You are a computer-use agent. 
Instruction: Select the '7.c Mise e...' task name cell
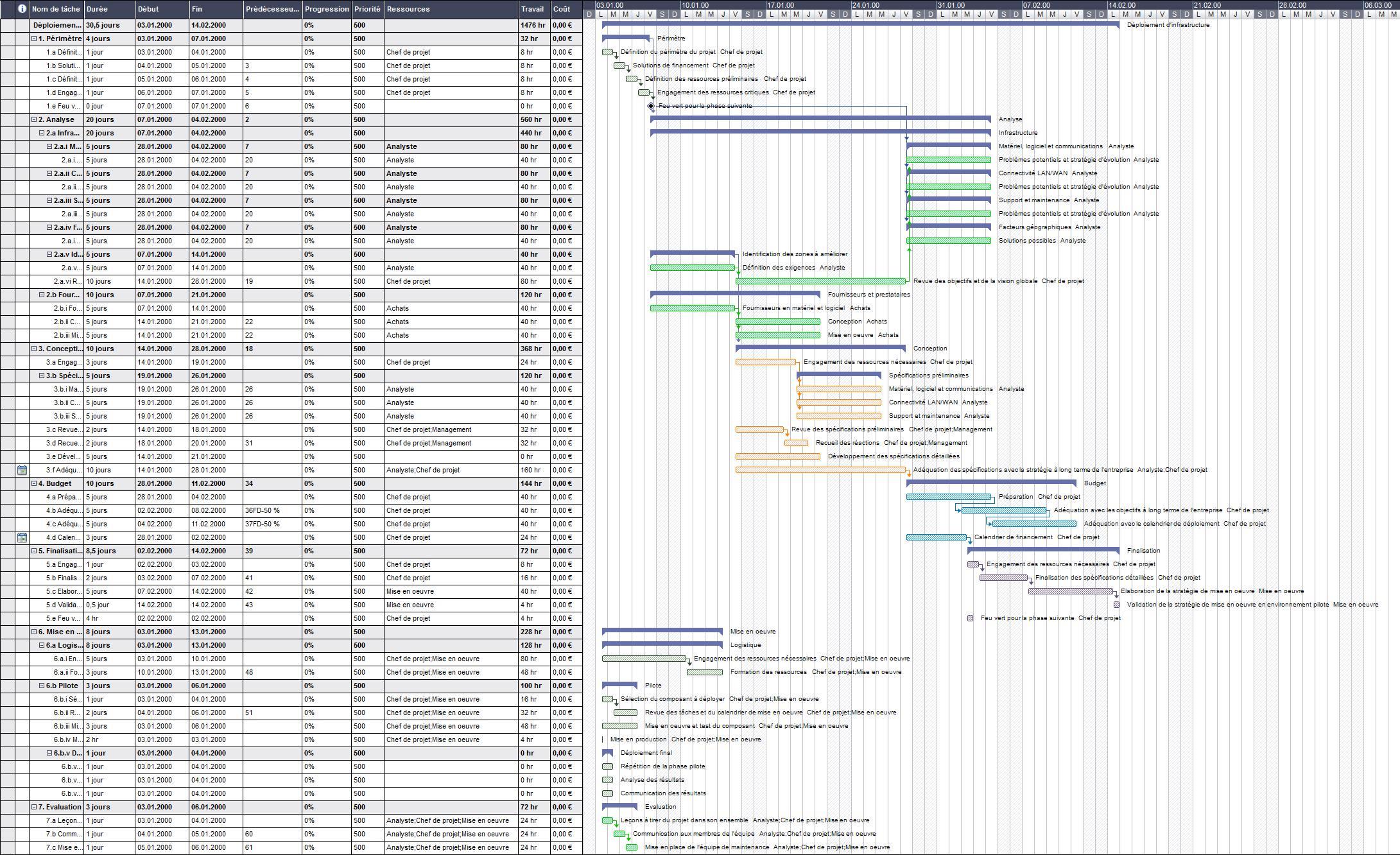[56, 847]
